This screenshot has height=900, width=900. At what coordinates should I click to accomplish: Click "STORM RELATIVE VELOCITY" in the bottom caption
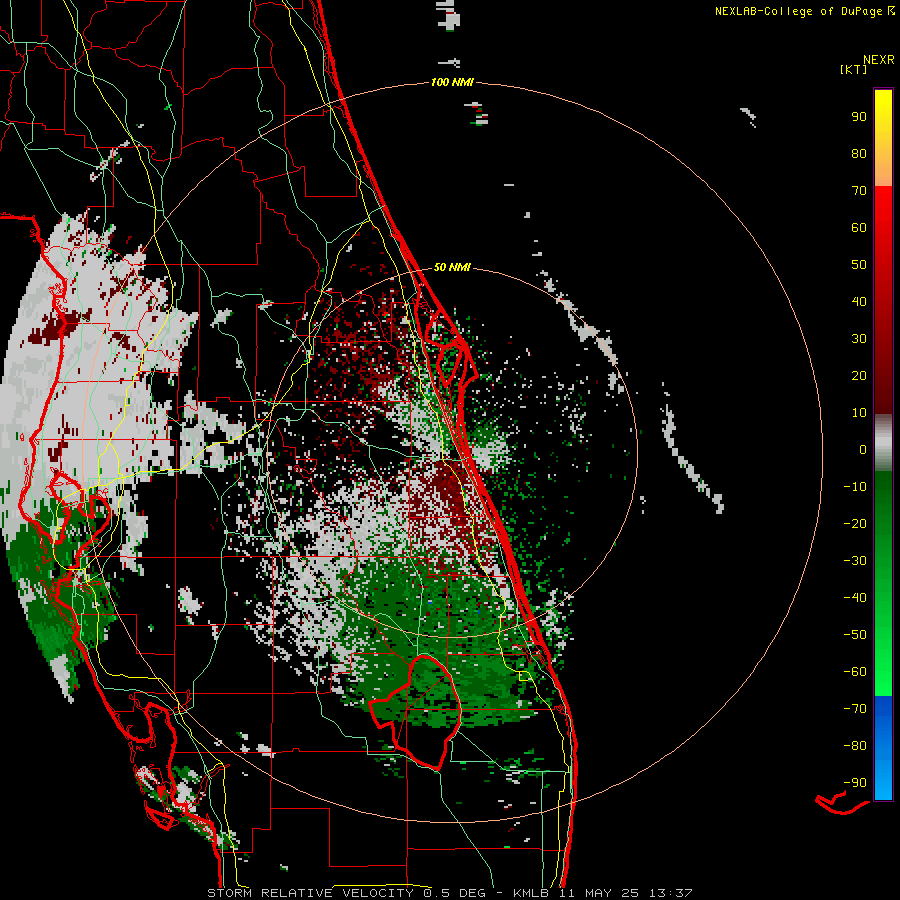(310, 893)
